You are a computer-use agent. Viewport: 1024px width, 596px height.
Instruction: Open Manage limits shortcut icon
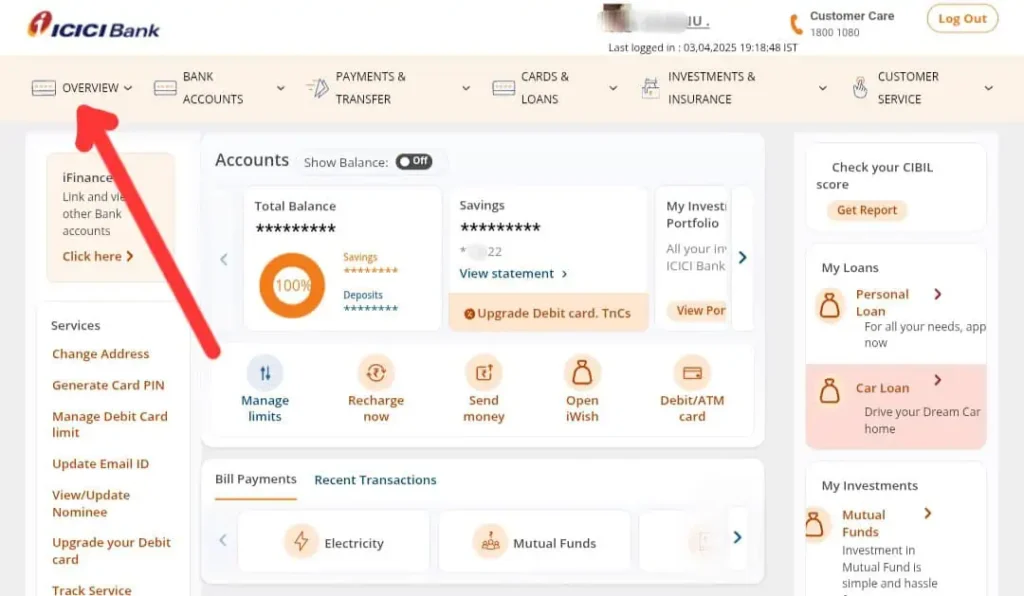point(264,373)
